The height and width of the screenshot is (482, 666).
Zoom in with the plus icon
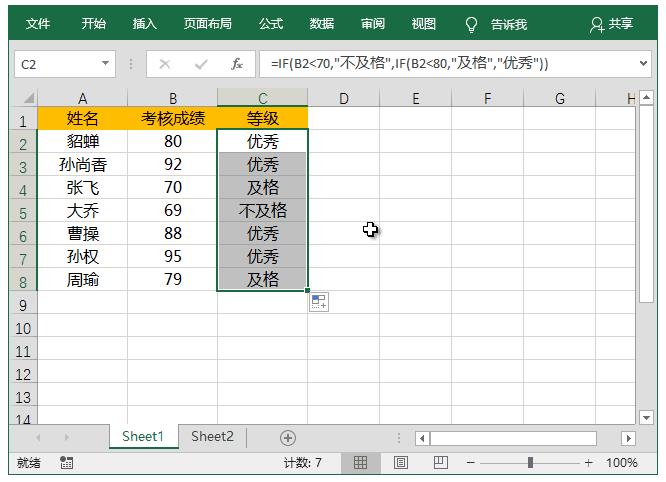click(x=588, y=462)
